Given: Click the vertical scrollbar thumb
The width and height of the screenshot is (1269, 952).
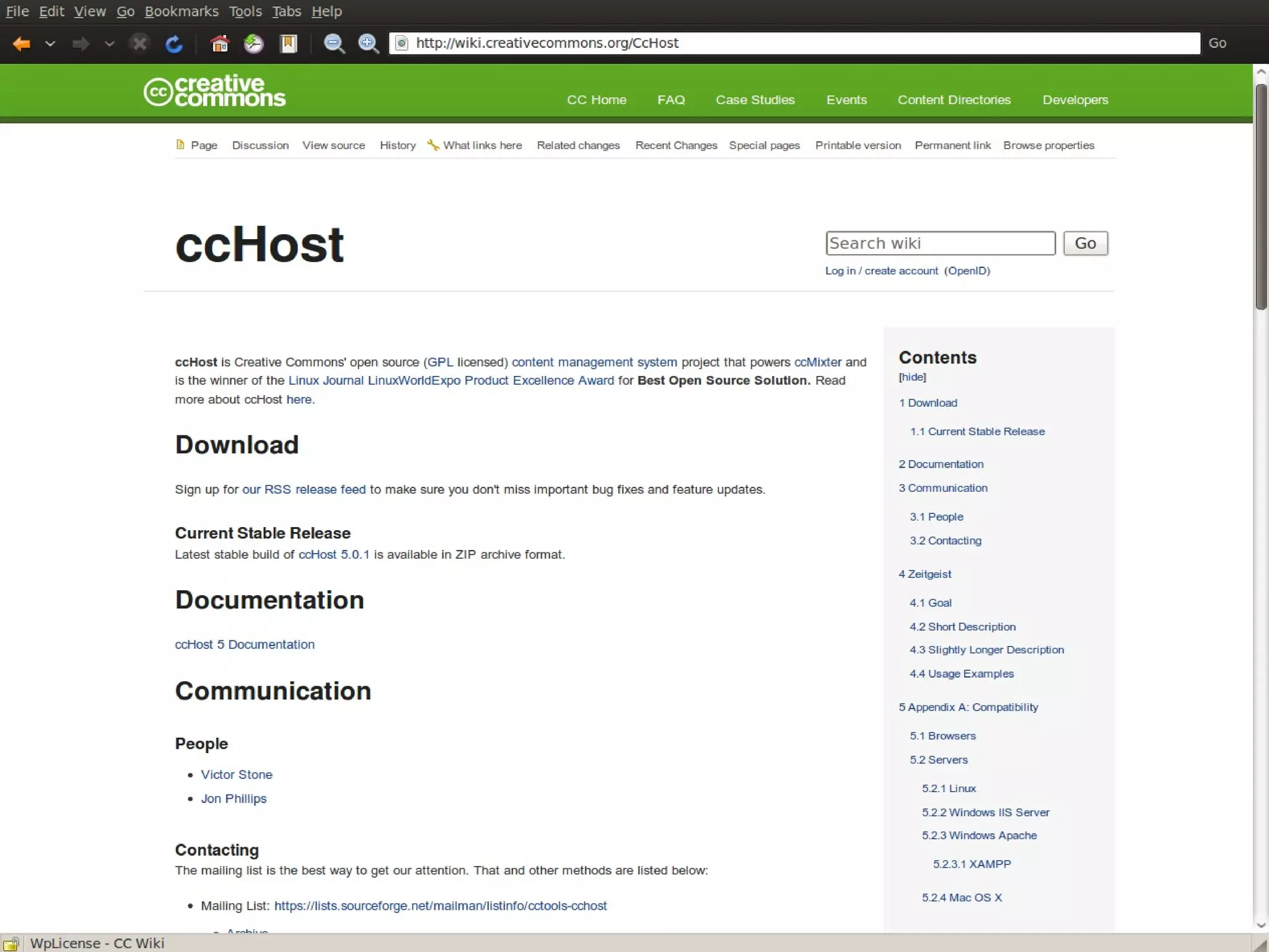Looking at the screenshot, I should point(1261,197).
